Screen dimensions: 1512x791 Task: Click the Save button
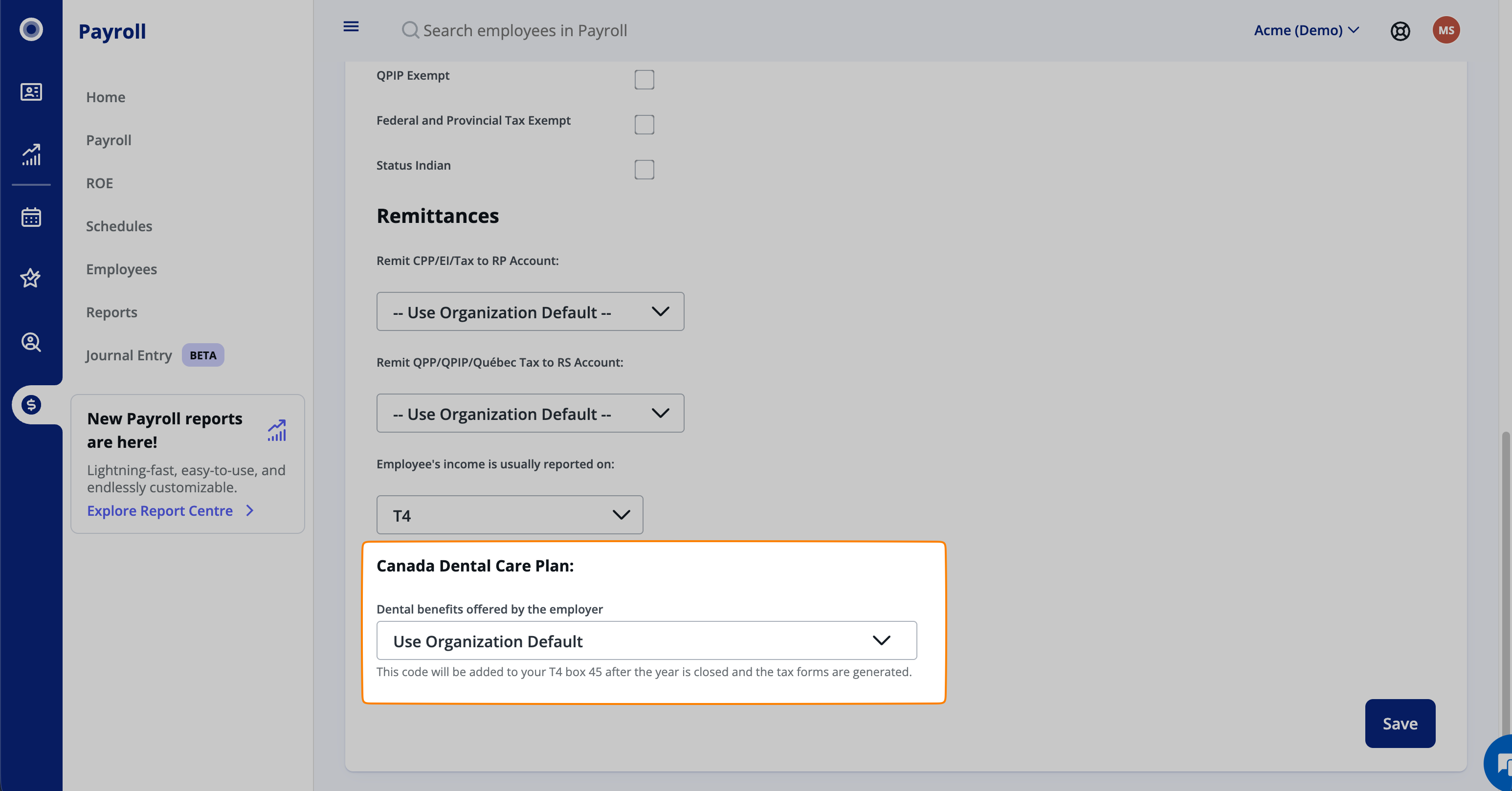[x=1400, y=724]
